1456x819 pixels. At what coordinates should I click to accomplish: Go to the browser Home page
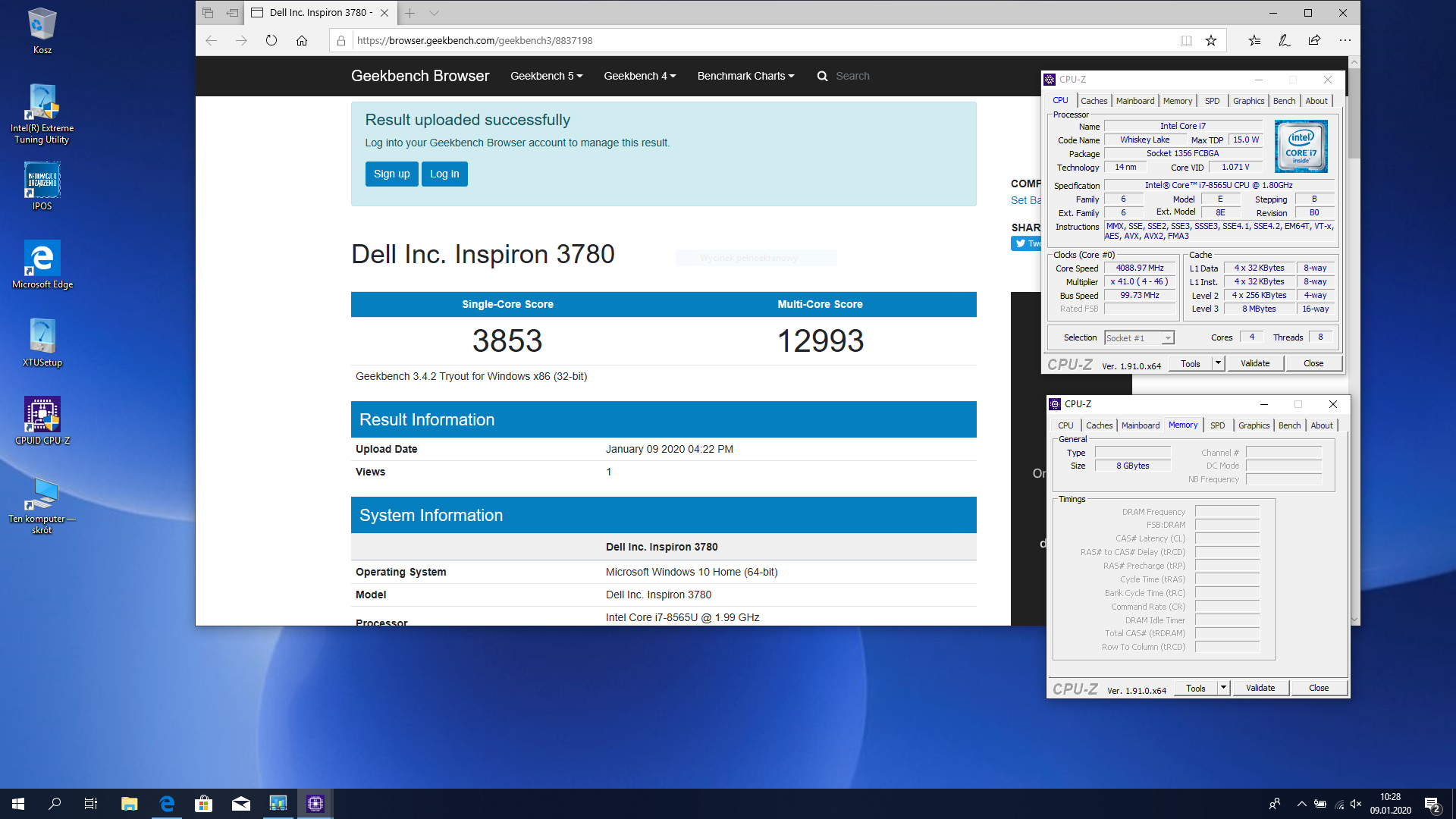[x=302, y=40]
